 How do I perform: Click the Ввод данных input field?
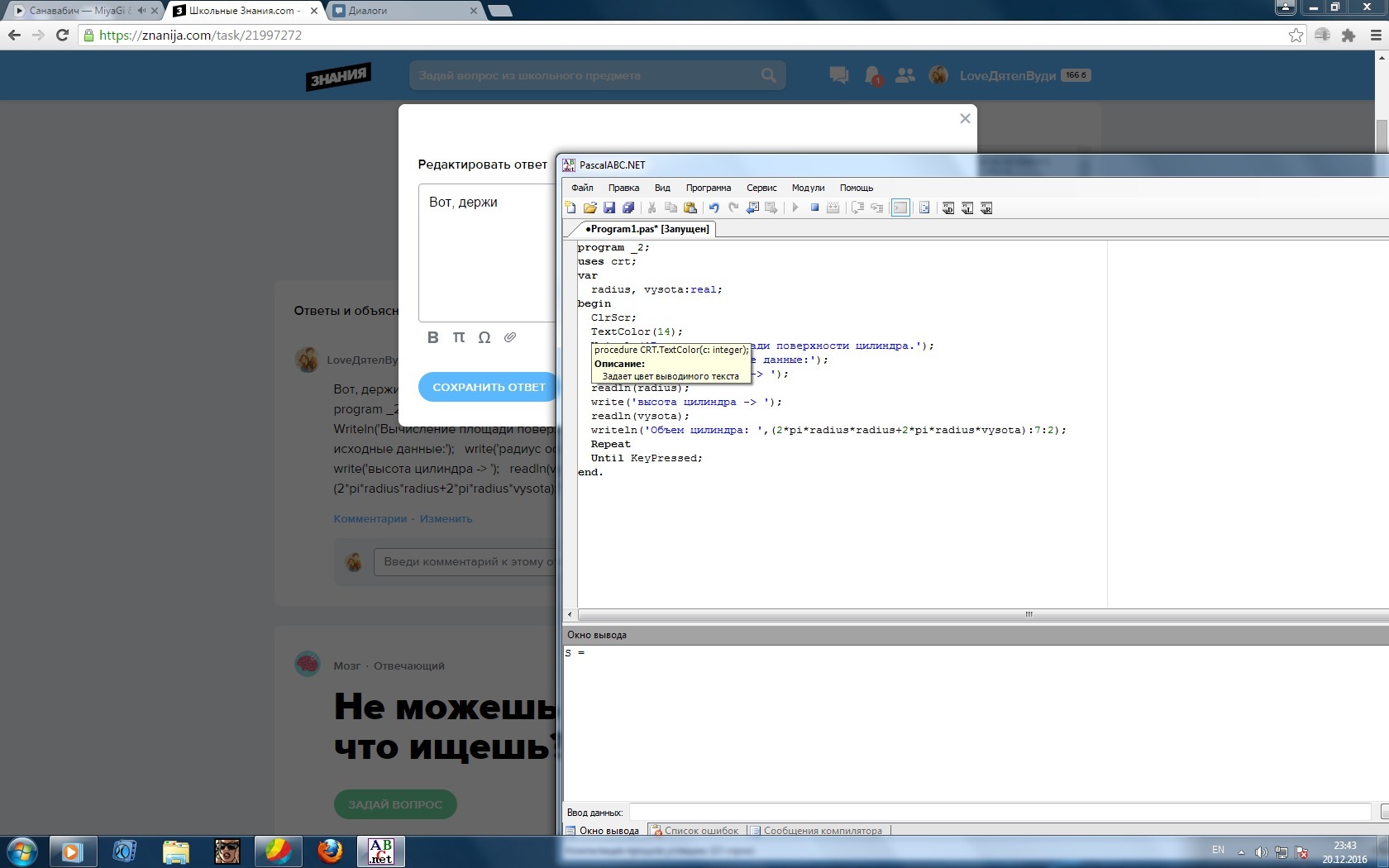1000,812
